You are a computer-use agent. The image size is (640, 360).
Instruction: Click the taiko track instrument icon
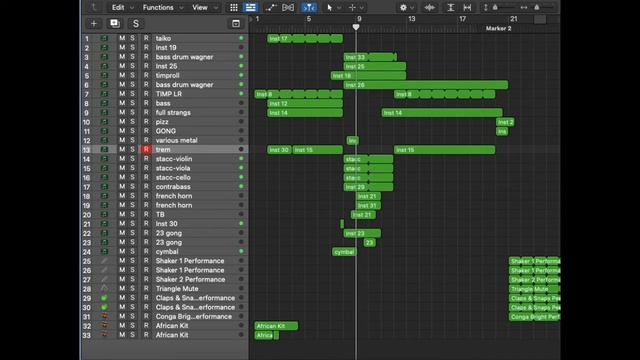(x=104, y=38)
